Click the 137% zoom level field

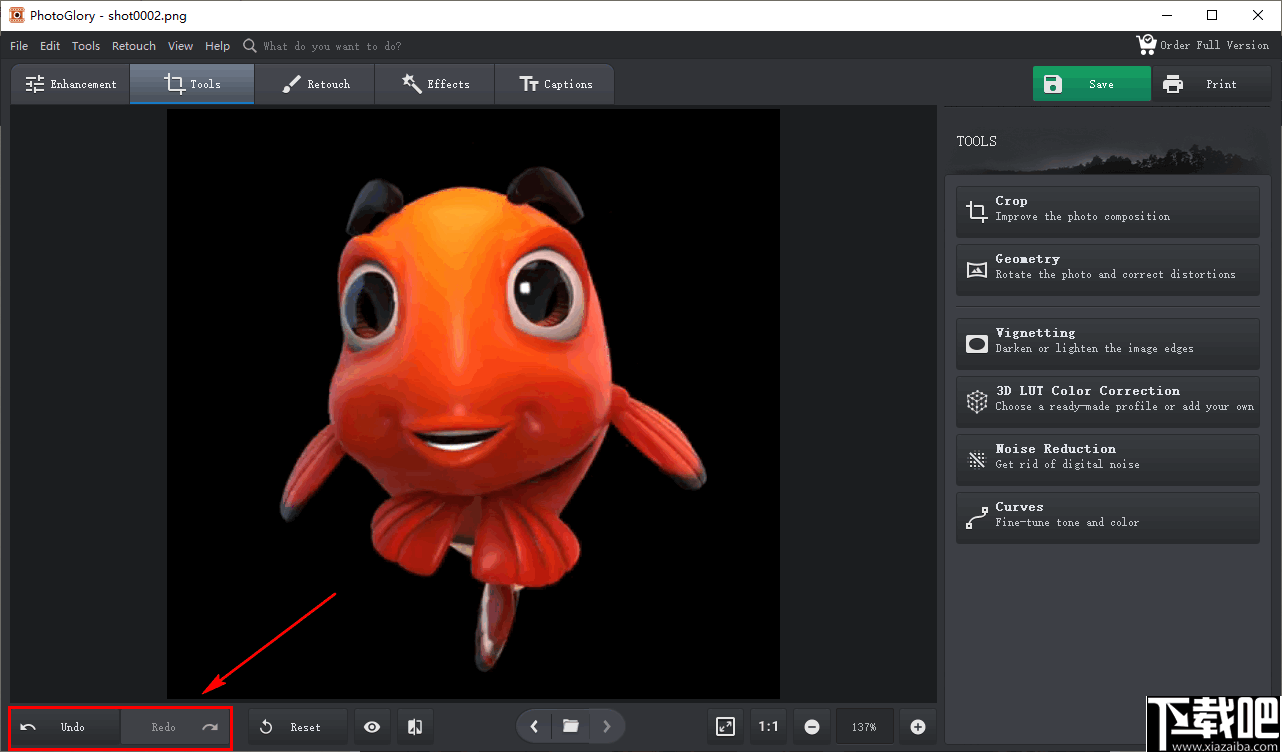(865, 727)
